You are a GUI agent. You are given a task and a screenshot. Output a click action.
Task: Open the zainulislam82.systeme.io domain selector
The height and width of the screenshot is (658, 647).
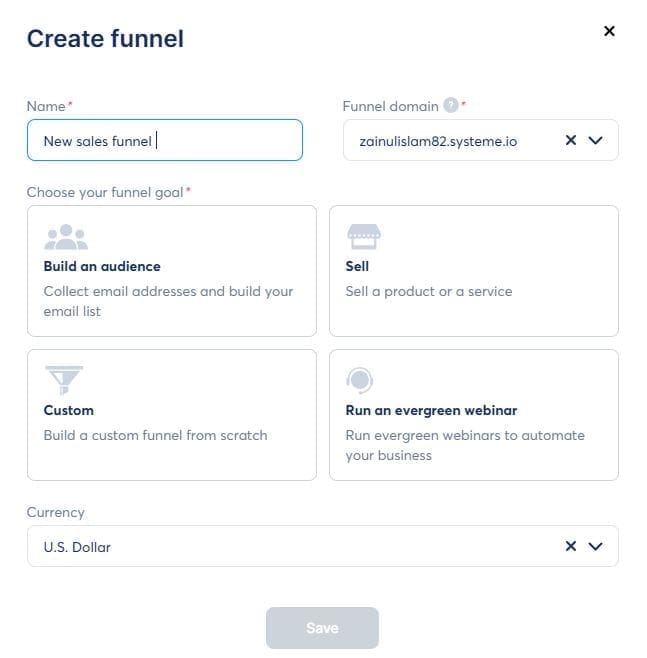click(450, 141)
